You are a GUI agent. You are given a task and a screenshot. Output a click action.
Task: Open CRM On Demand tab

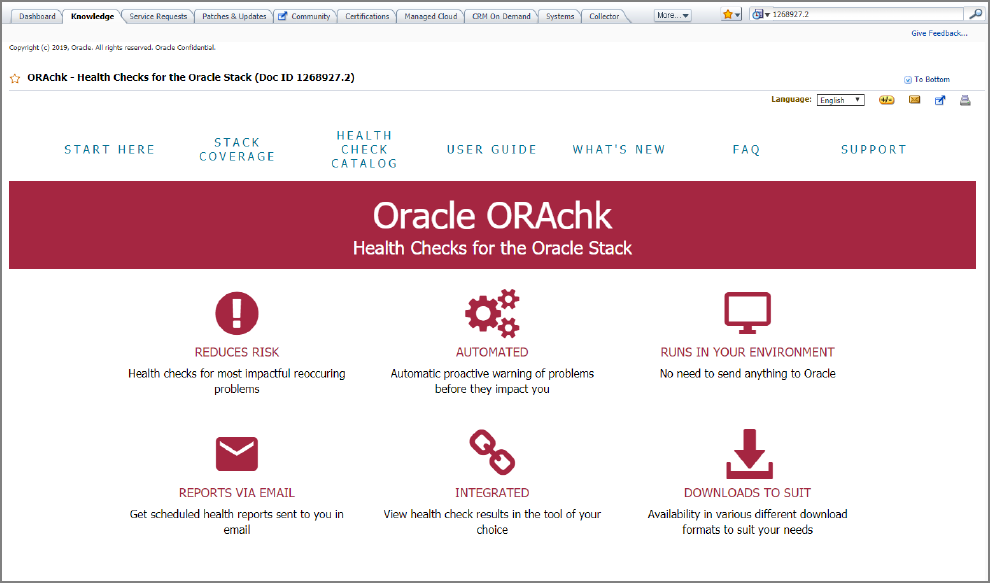coord(501,16)
